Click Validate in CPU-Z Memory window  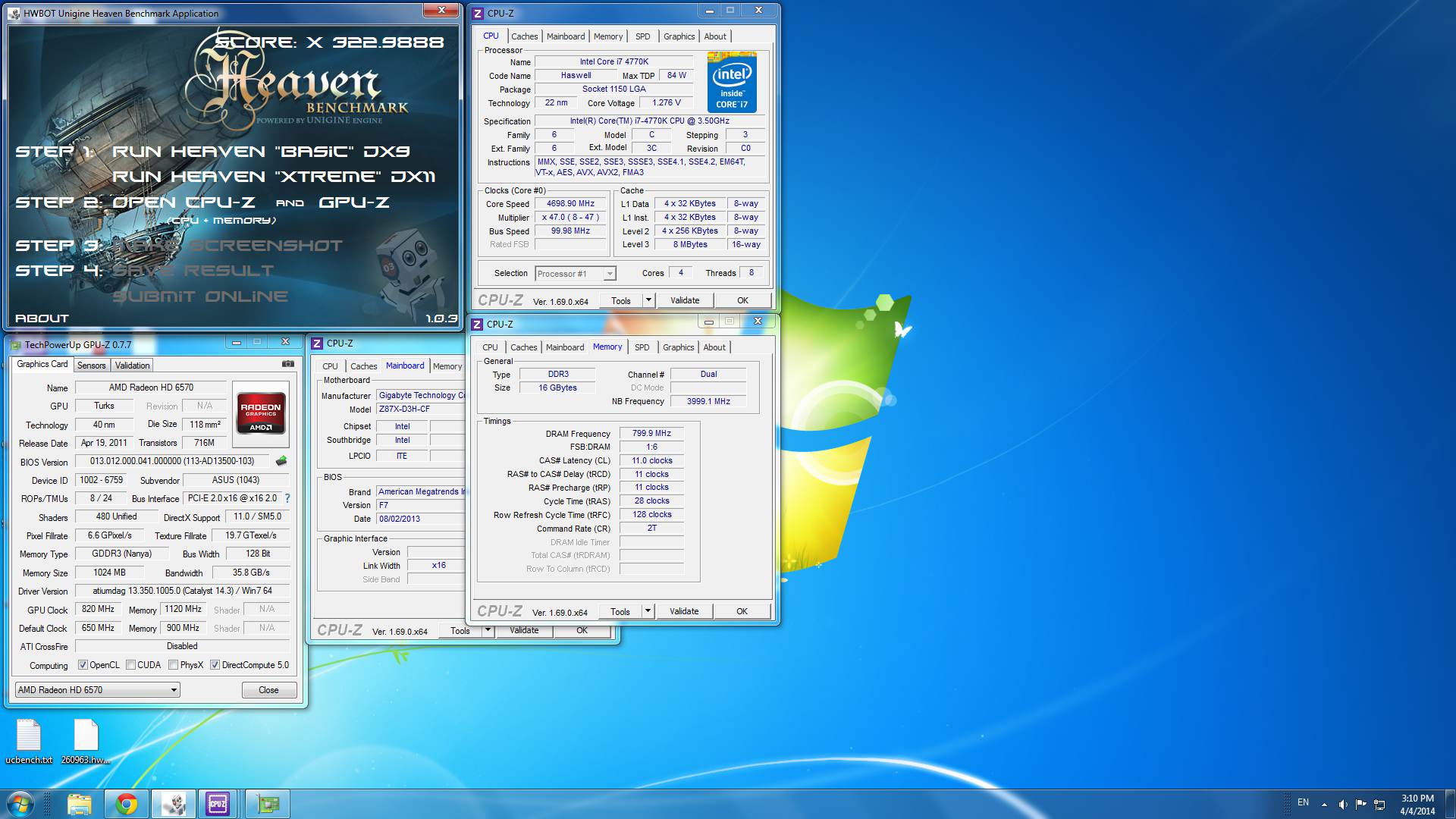pyautogui.click(x=684, y=611)
